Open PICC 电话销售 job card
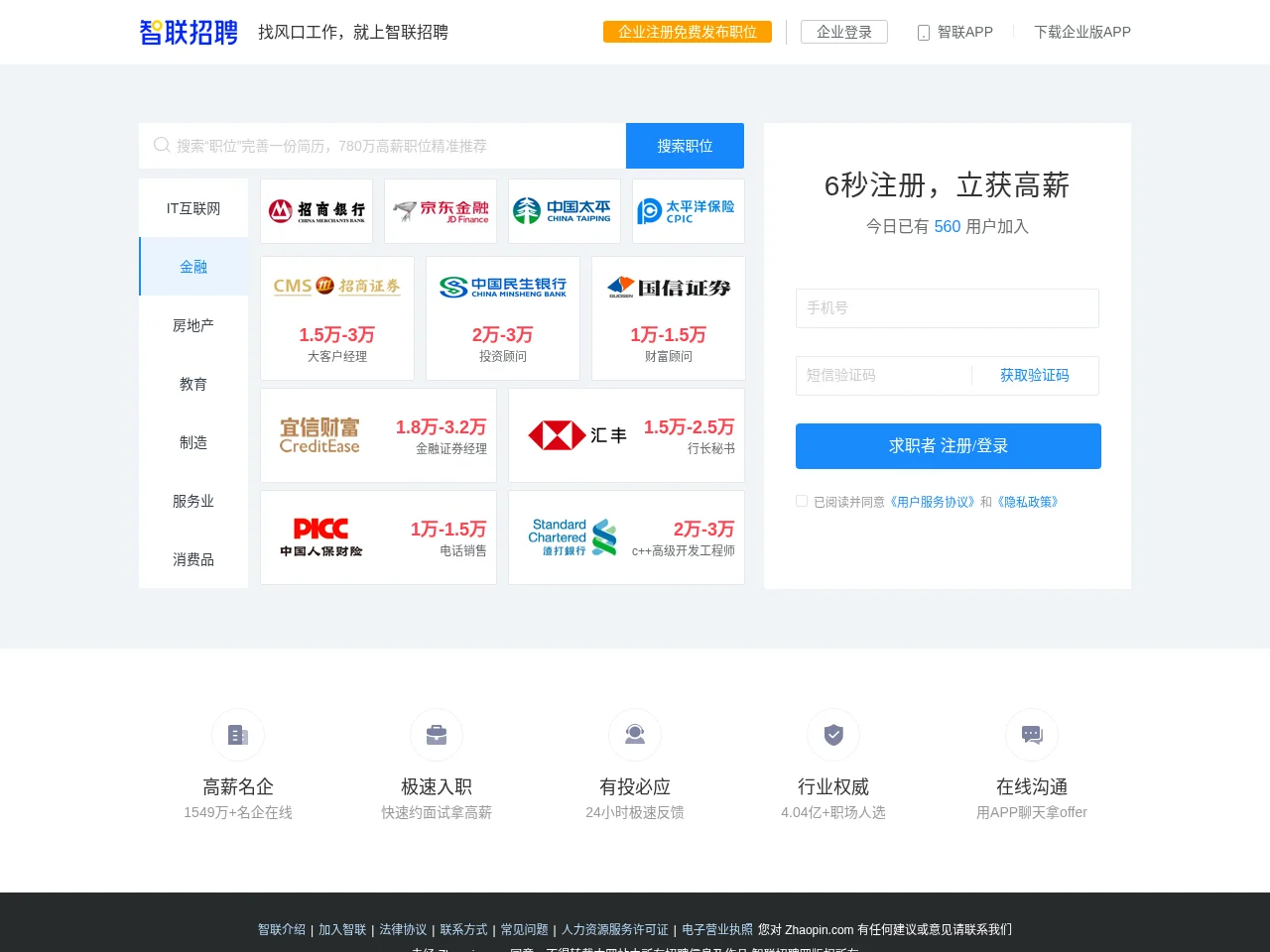 (378, 537)
